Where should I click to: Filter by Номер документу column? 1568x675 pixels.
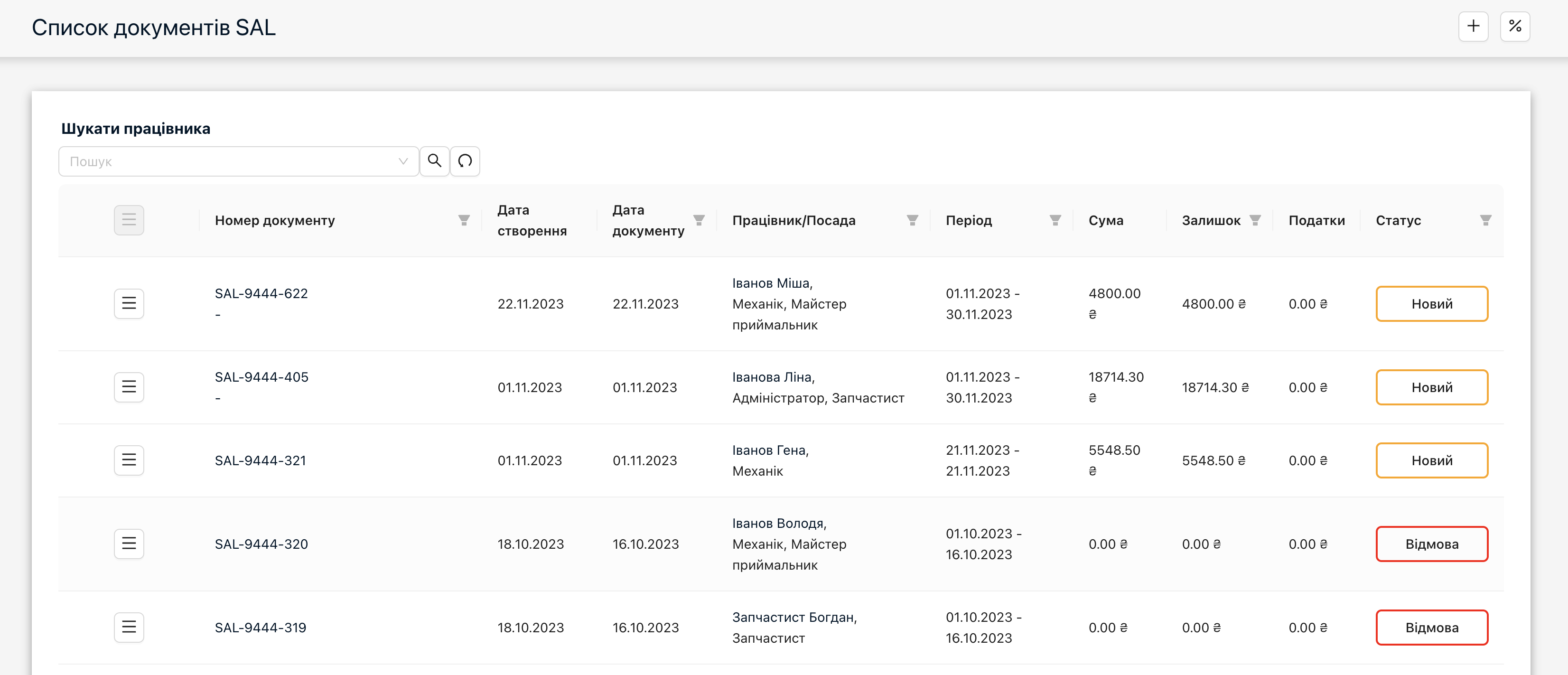[x=464, y=220]
